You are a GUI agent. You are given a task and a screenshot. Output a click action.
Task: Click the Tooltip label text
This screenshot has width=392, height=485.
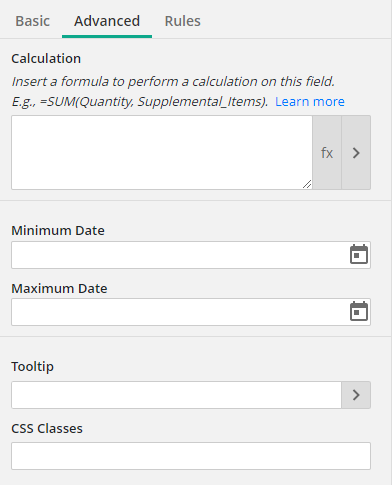(x=32, y=367)
